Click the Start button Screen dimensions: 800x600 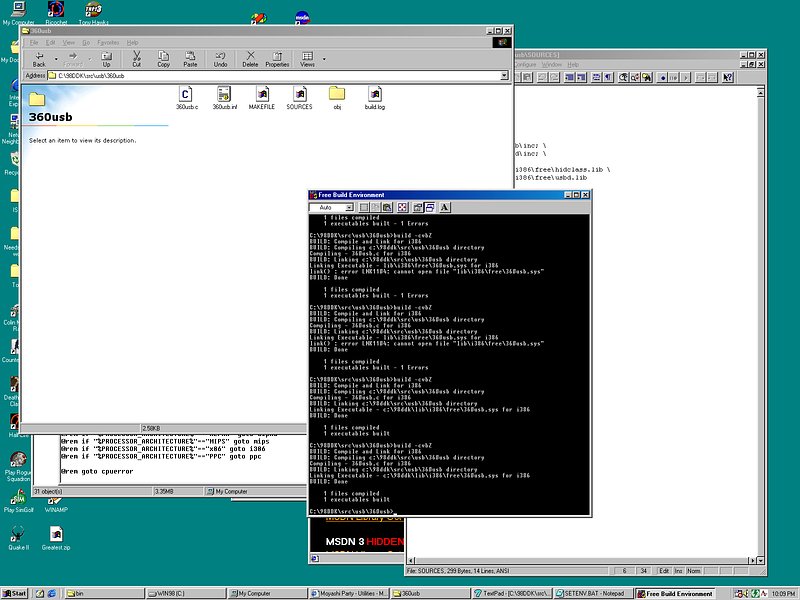[x=15, y=593]
